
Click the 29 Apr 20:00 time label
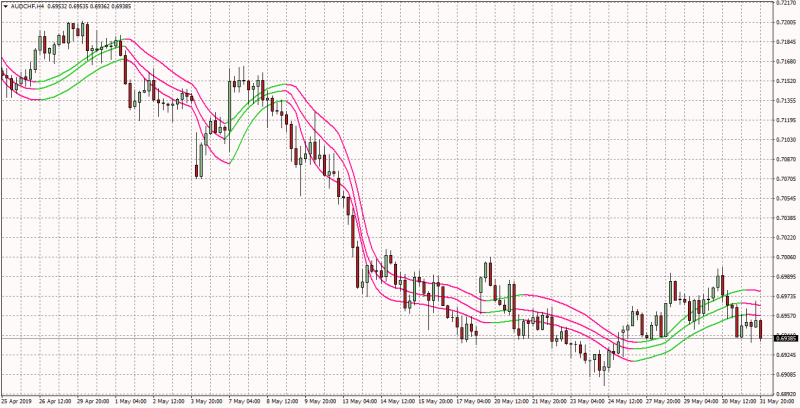92,403
